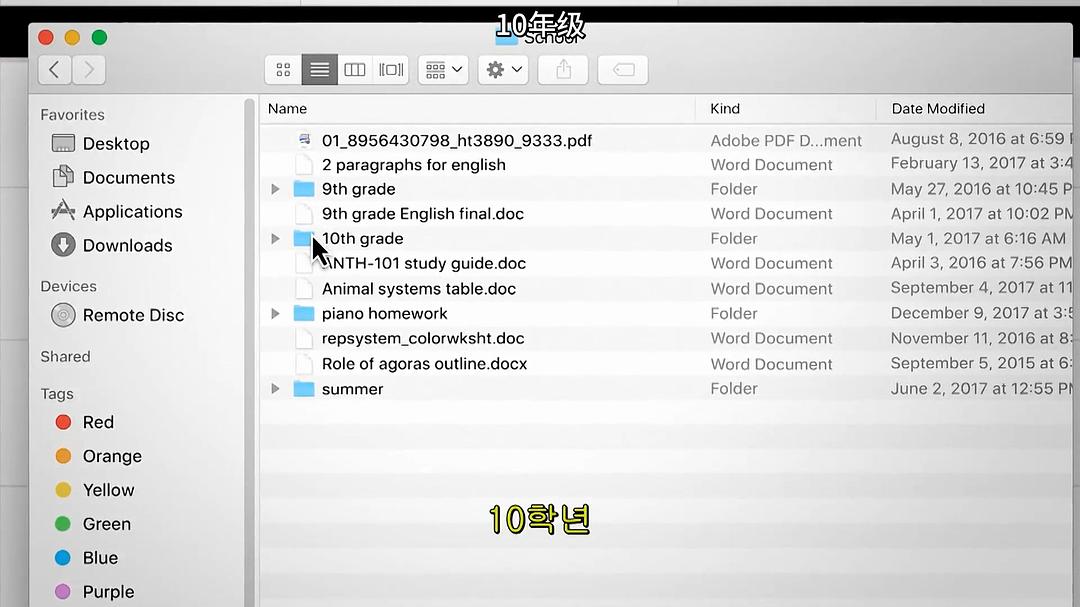Go back with the left arrow

point(54,70)
